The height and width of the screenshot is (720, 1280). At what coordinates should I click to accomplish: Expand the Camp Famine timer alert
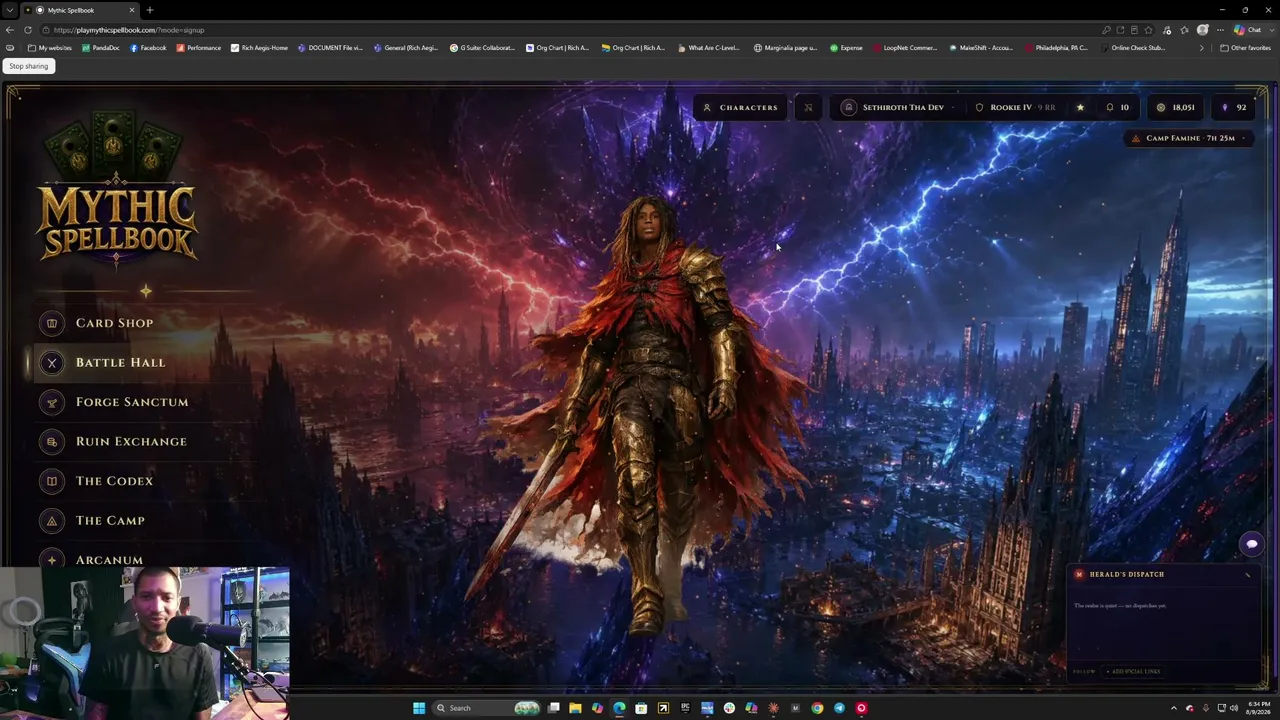(1190, 138)
